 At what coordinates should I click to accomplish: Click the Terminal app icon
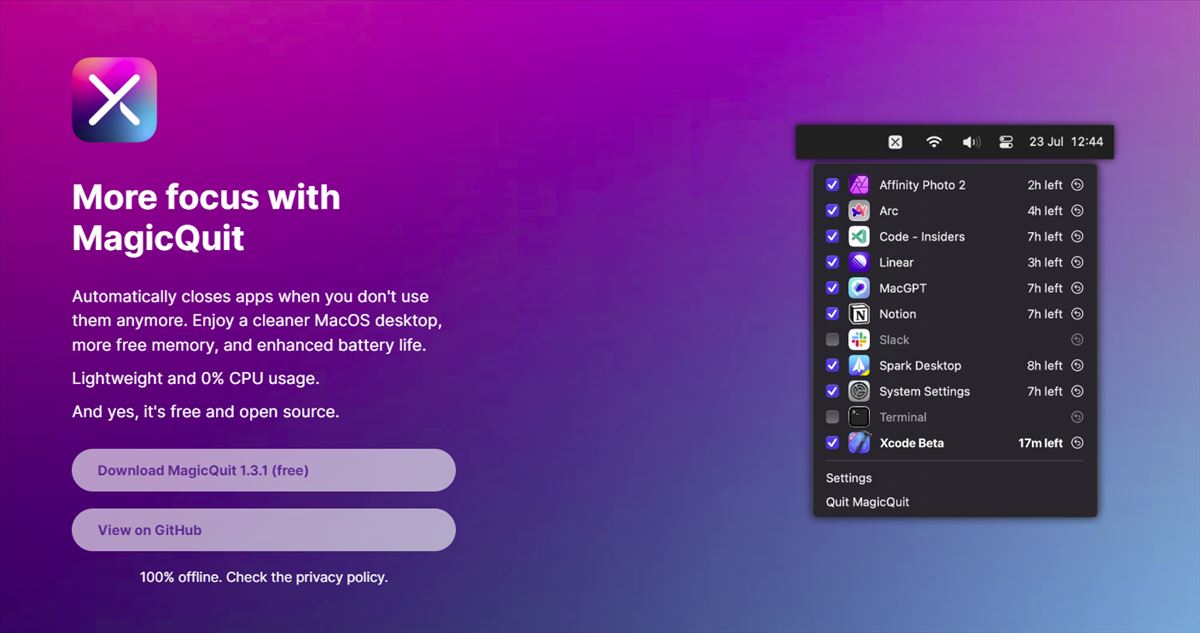click(x=859, y=417)
